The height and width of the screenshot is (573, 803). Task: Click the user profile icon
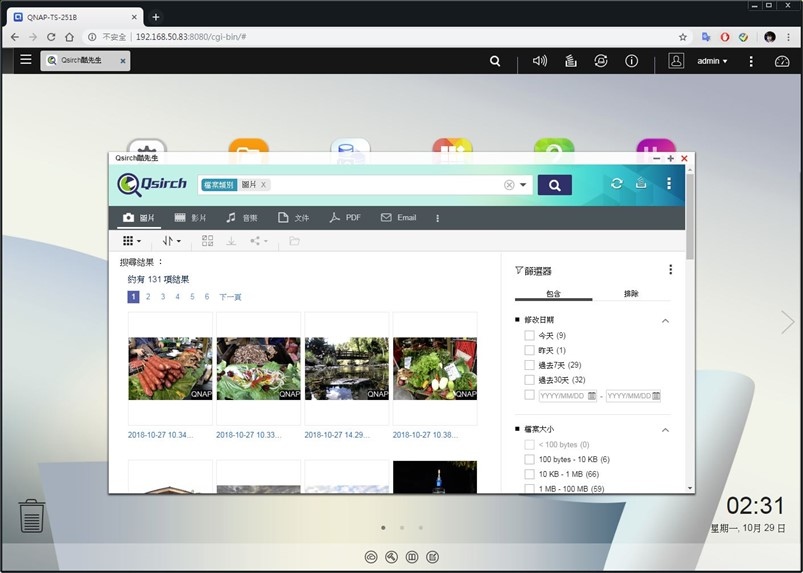(676, 61)
